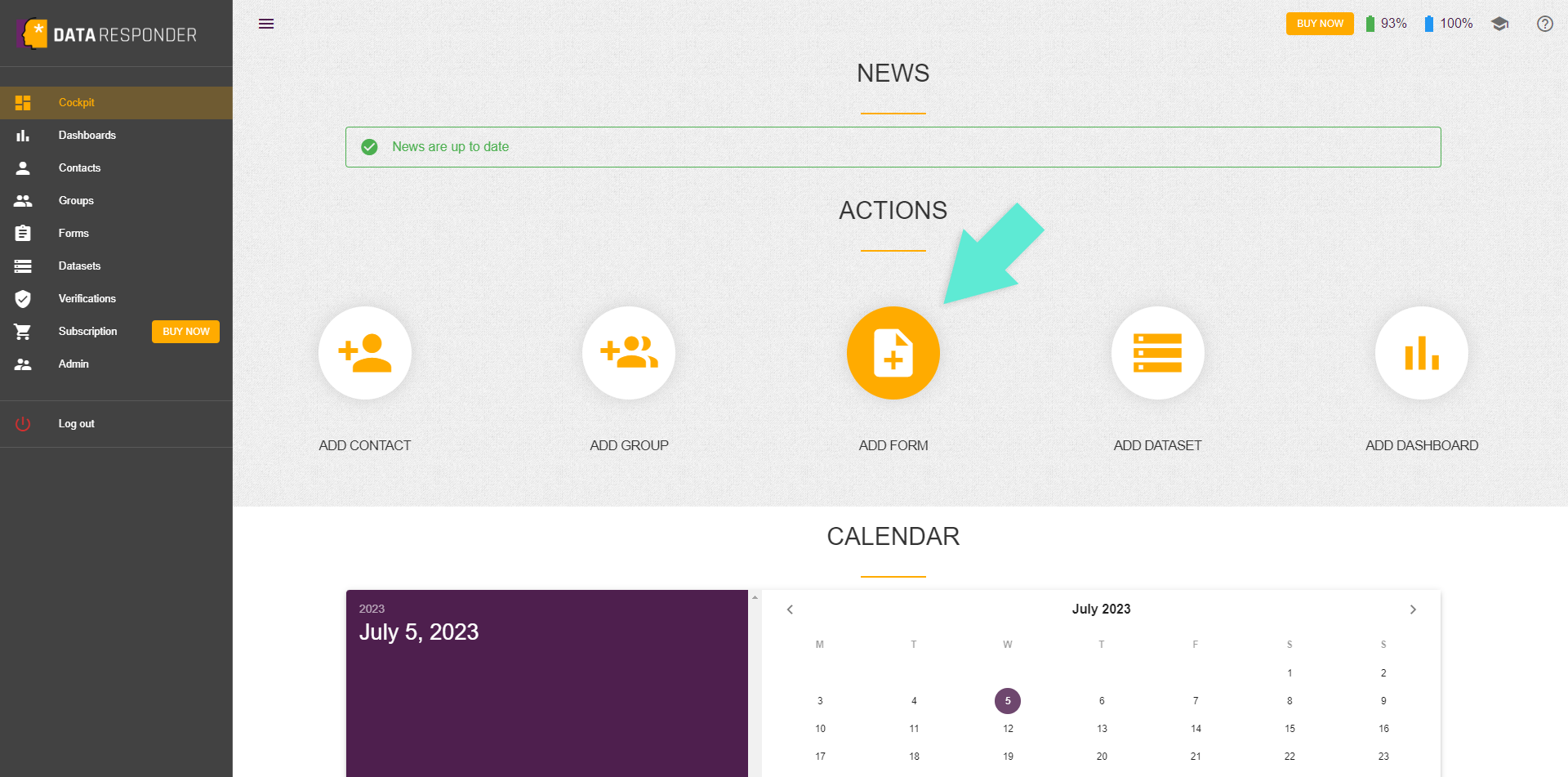
Task: Click the Dashboards bar chart sidebar icon
Action: pyautogui.click(x=23, y=136)
